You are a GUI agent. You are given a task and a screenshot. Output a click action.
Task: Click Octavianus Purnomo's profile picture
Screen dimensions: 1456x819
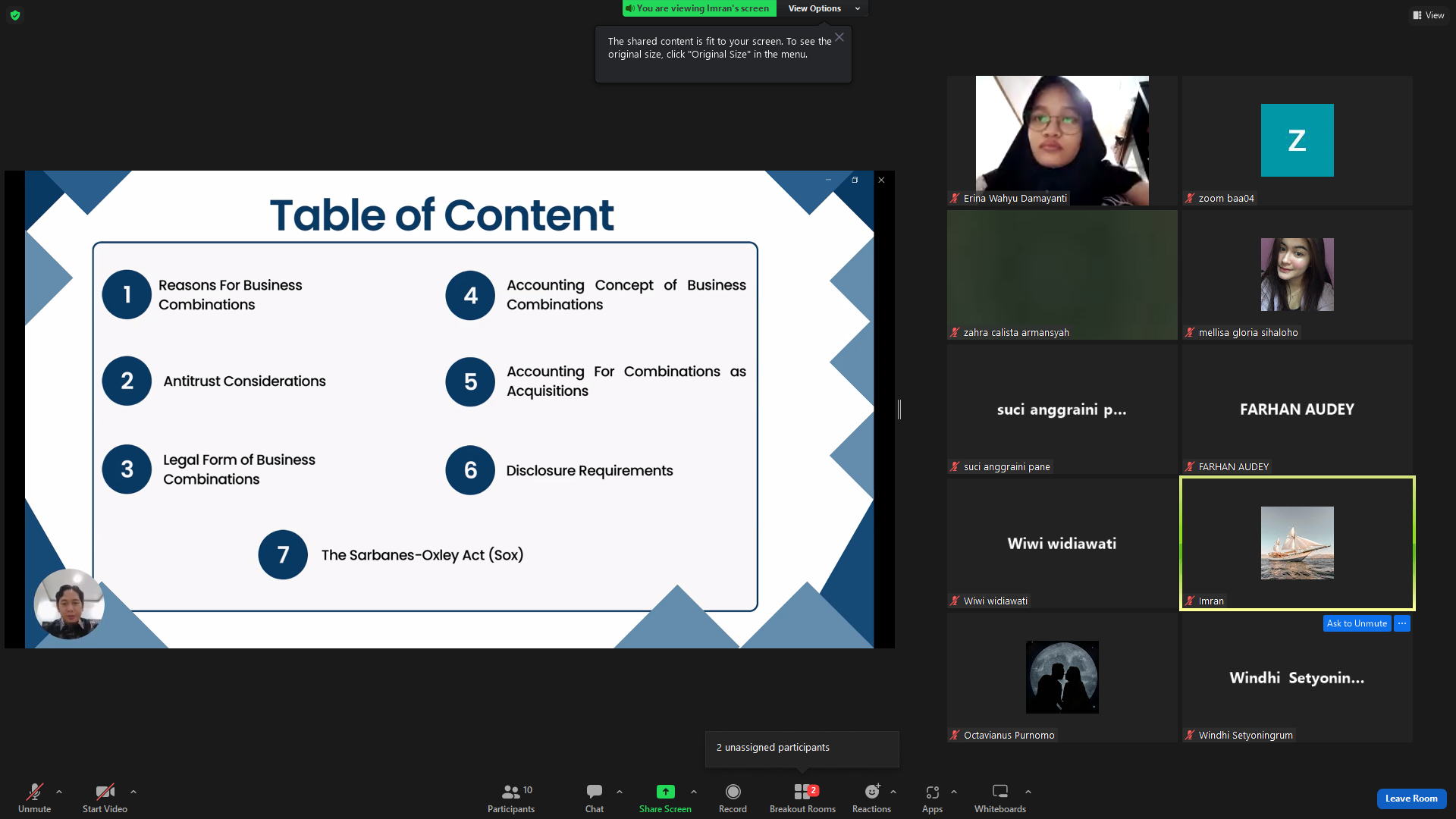(x=1062, y=677)
